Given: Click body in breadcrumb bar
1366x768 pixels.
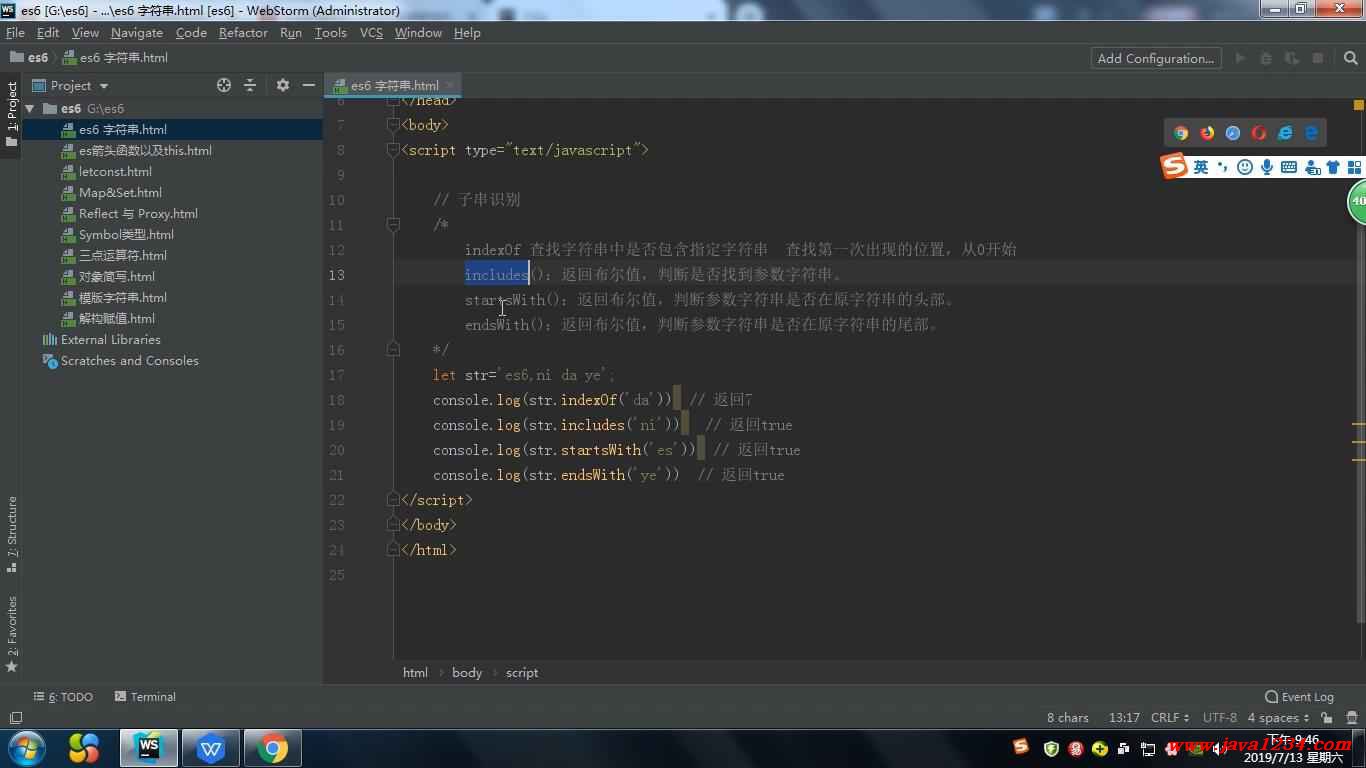Looking at the screenshot, I should point(467,673).
